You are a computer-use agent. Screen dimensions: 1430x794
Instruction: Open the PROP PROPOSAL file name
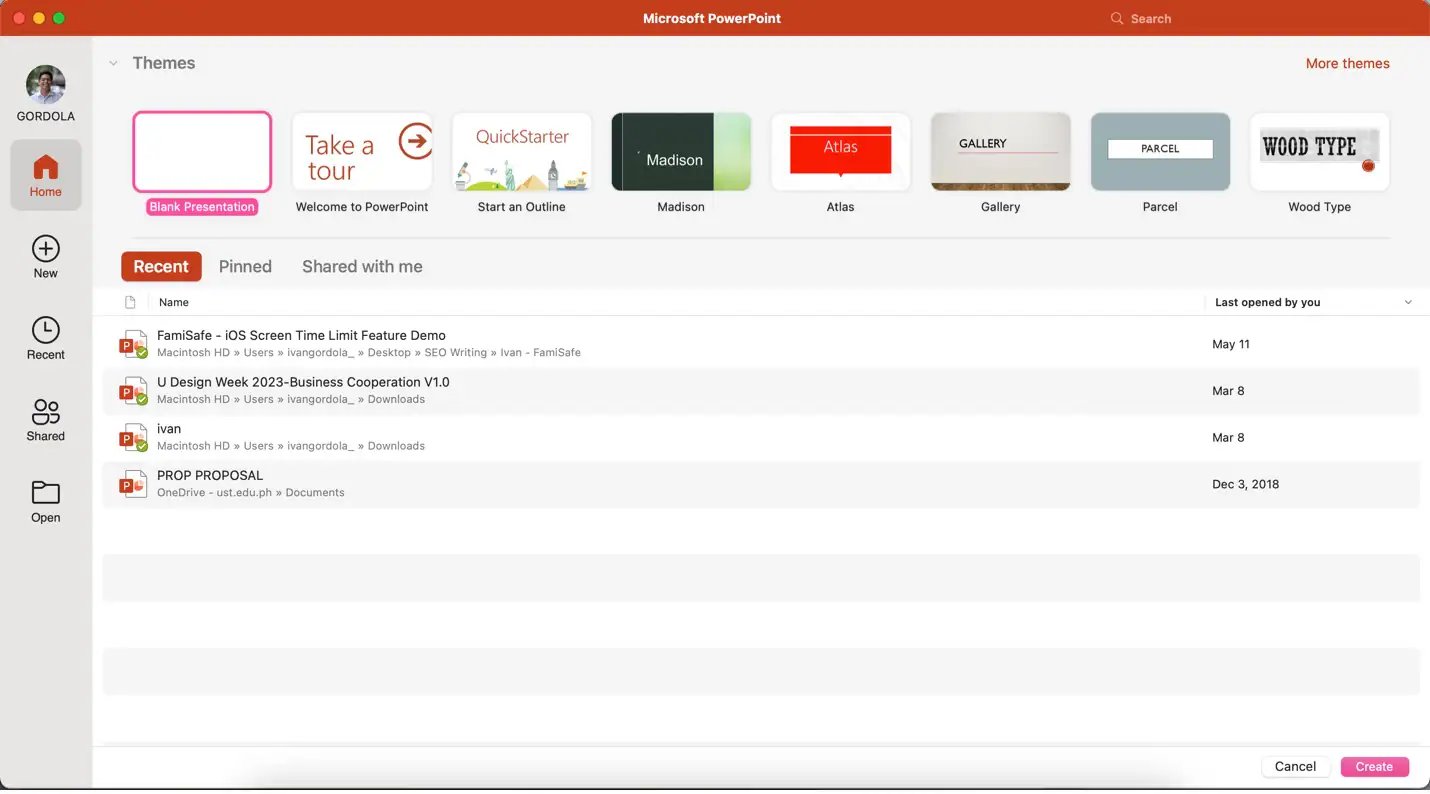[210, 476]
